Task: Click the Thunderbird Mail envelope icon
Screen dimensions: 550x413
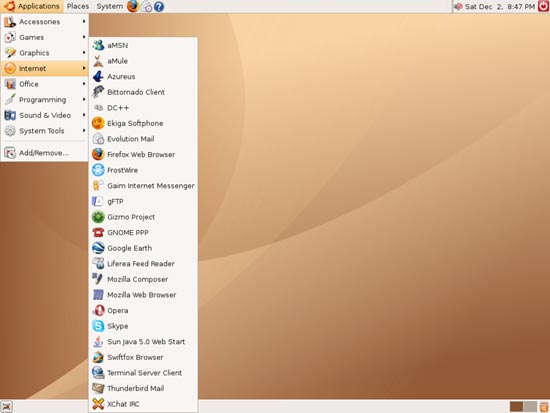Action: pos(98,388)
